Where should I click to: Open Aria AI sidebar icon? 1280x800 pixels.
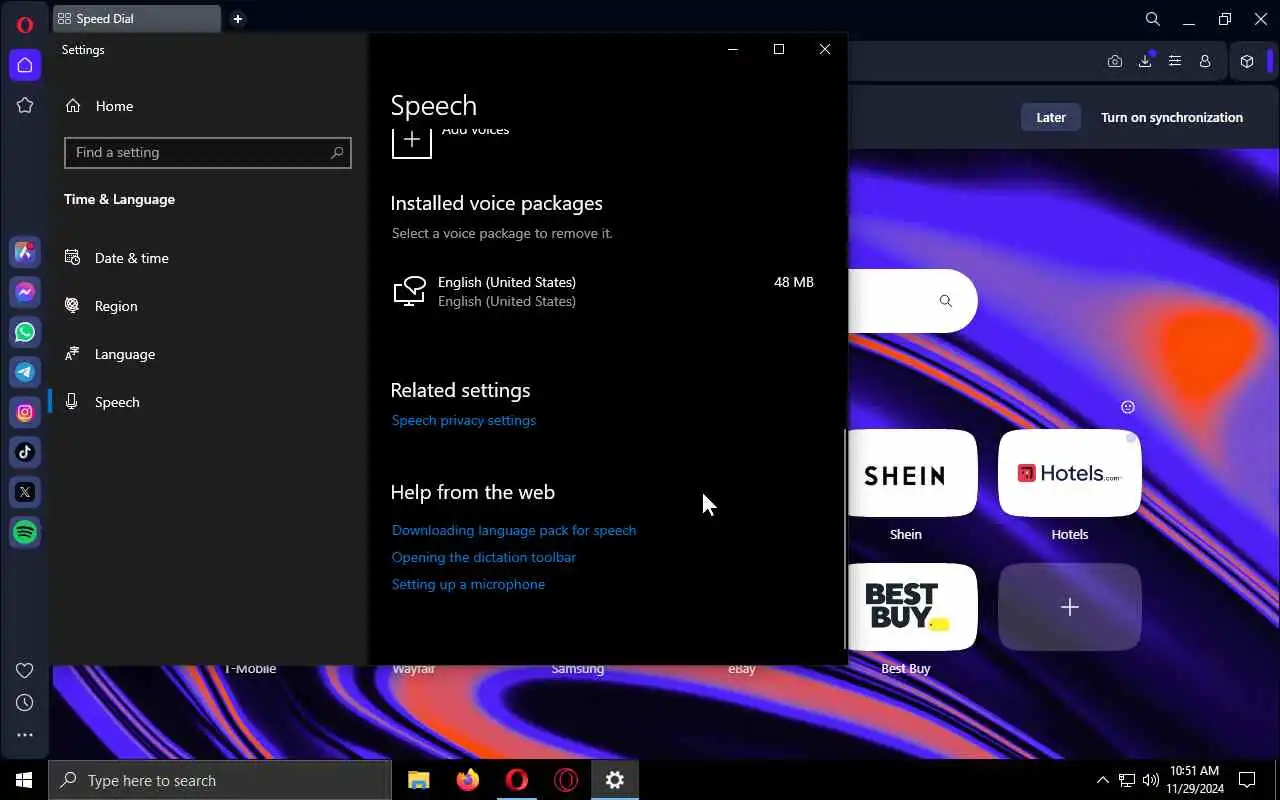click(25, 252)
